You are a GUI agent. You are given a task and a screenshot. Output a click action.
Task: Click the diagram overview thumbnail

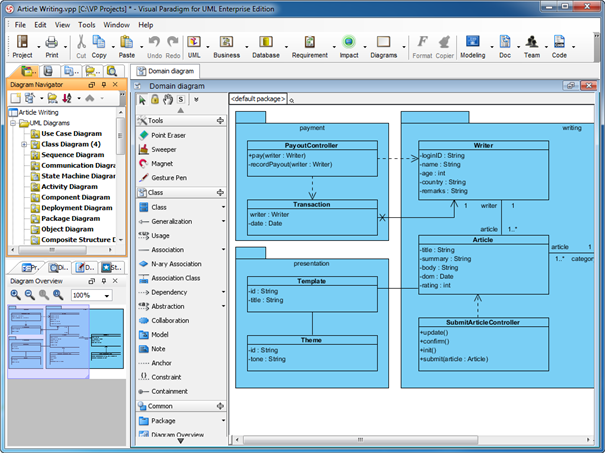coord(65,342)
